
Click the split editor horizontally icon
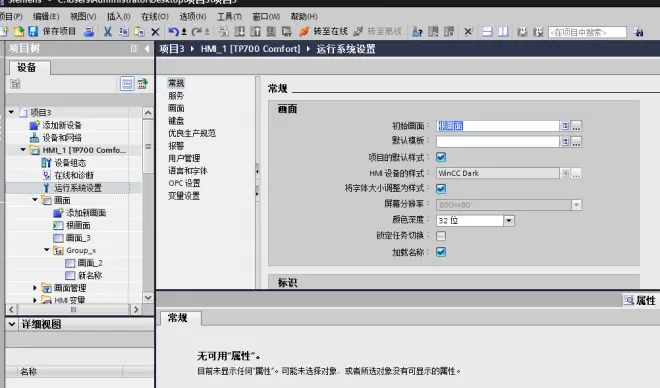487,32
